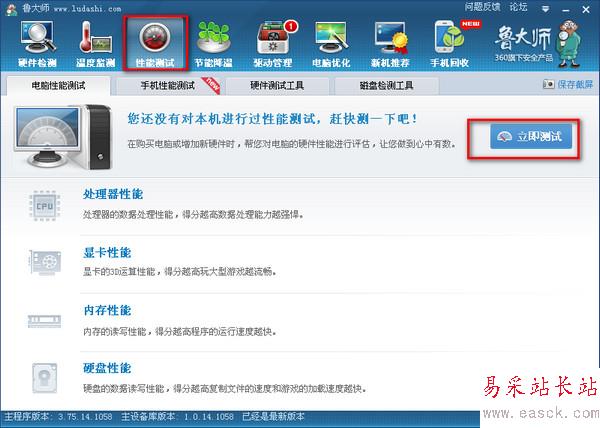Open title bar dropdown menu arrow
Viewport: 600px width, 428px height.
coord(546,9)
